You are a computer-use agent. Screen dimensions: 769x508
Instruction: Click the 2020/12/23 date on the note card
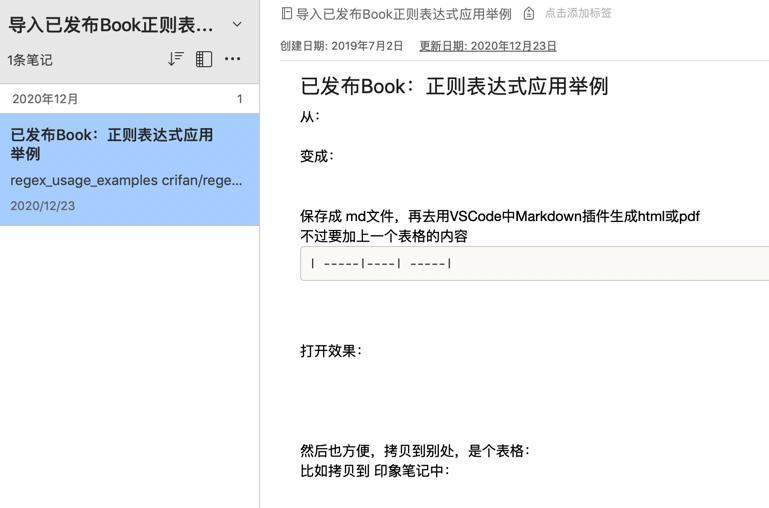click(43, 206)
